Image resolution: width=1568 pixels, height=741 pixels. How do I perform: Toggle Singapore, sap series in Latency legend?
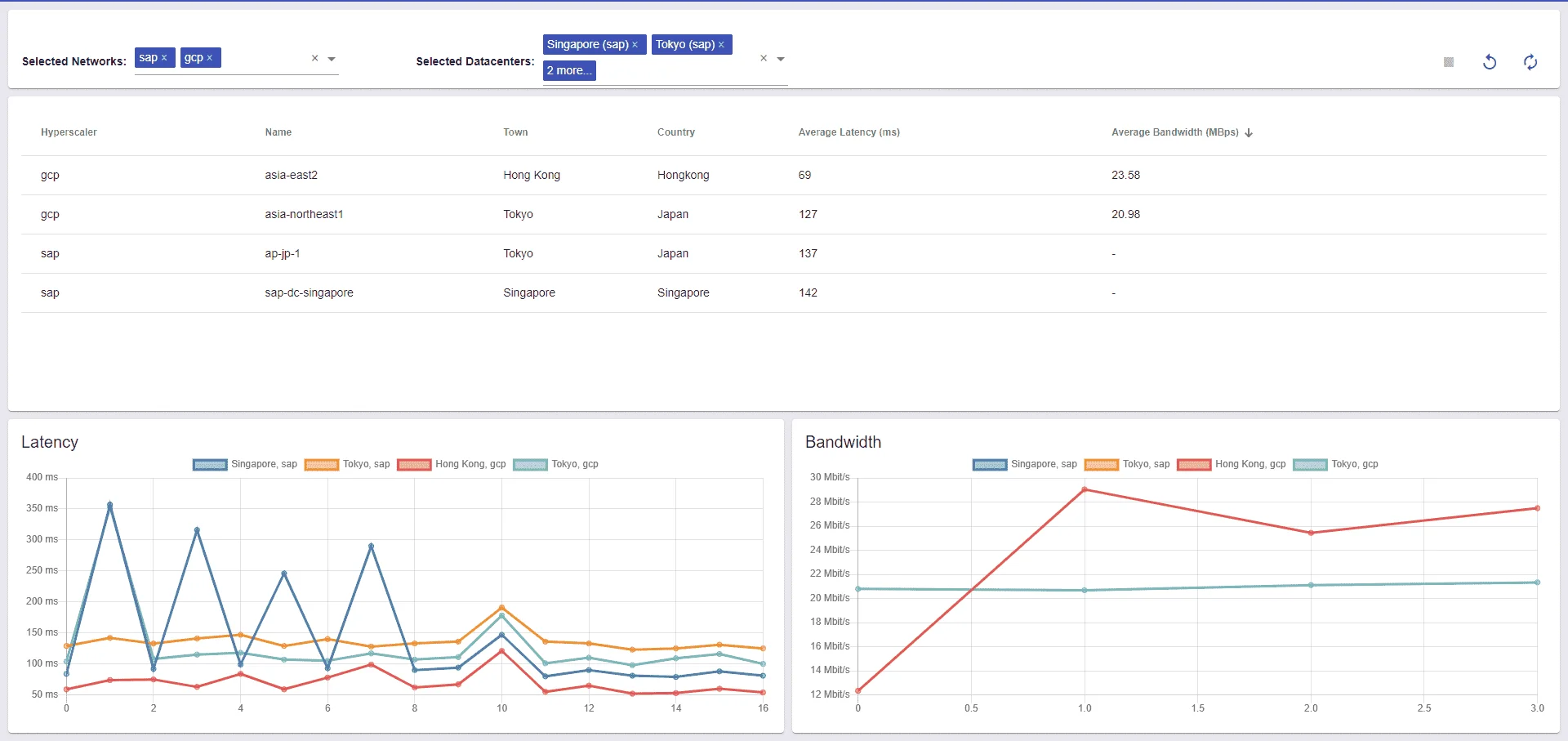click(245, 464)
